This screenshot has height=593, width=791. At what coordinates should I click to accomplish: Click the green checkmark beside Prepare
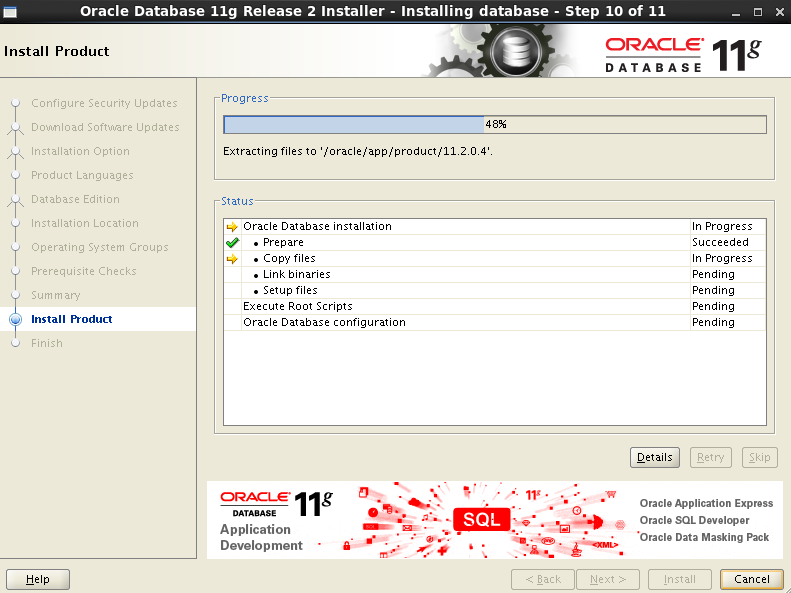pos(232,243)
